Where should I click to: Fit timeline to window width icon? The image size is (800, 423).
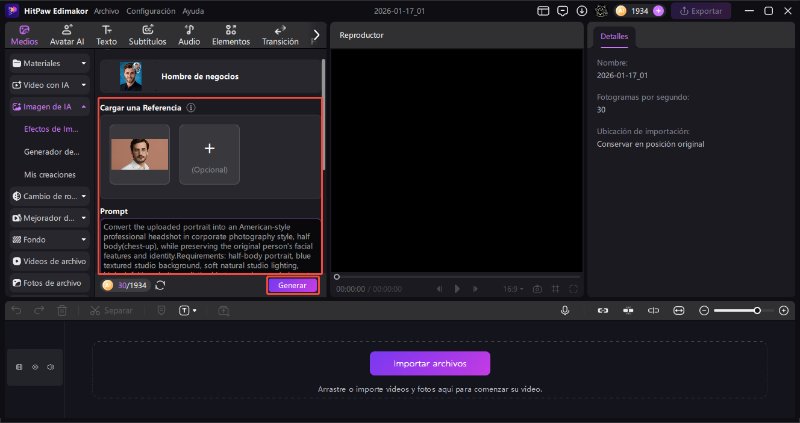pos(679,310)
